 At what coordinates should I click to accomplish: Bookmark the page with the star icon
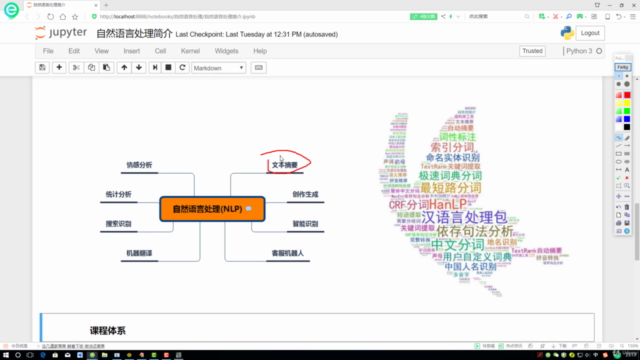75,17
